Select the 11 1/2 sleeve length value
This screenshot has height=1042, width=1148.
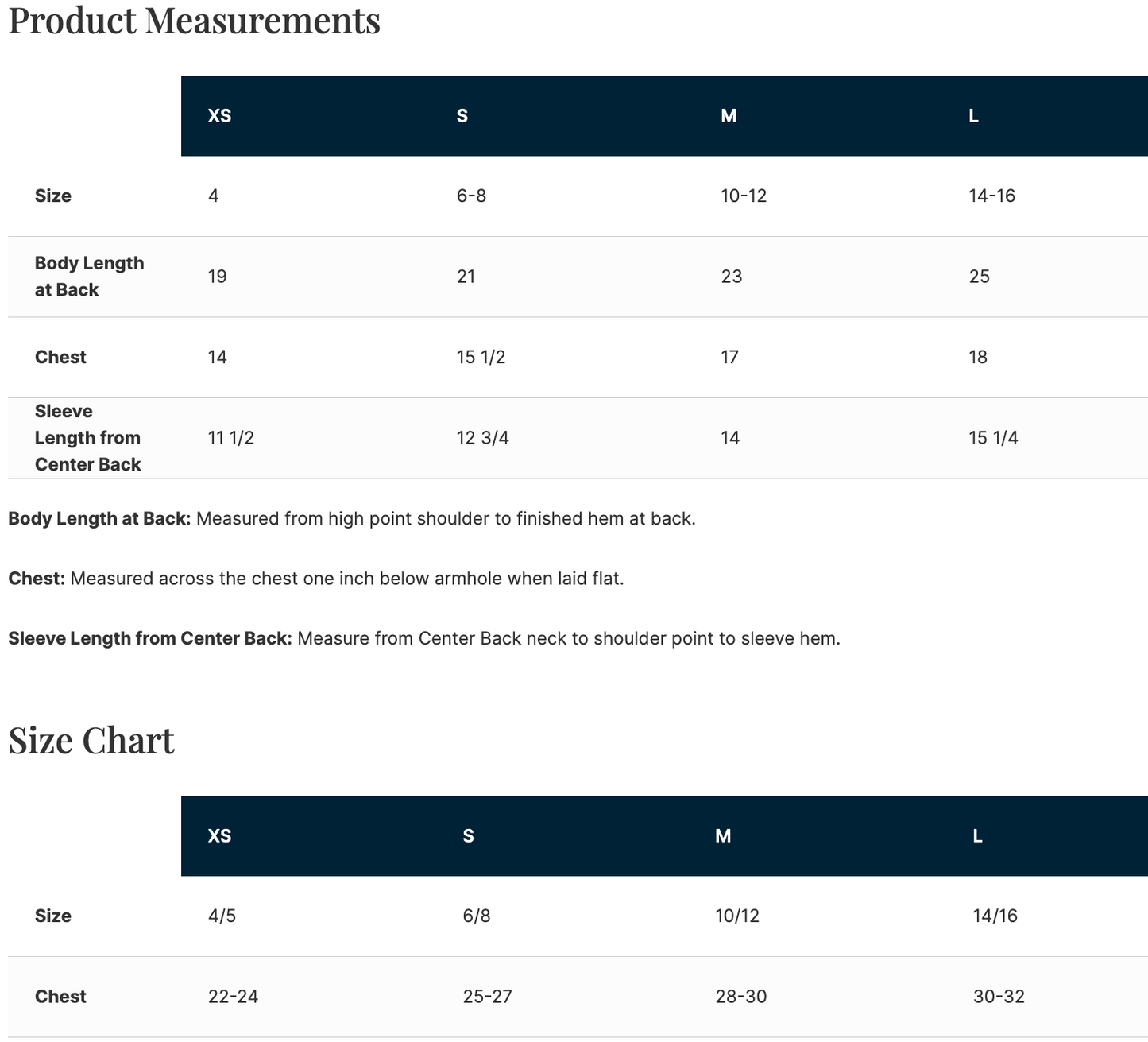click(x=231, y=438)
